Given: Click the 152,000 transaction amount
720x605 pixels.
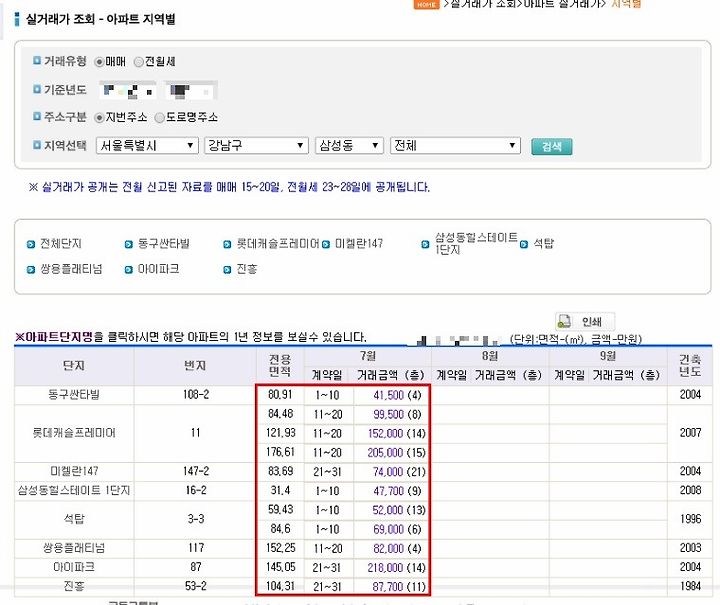Looking at the screenshot, I should pos(386,433).
